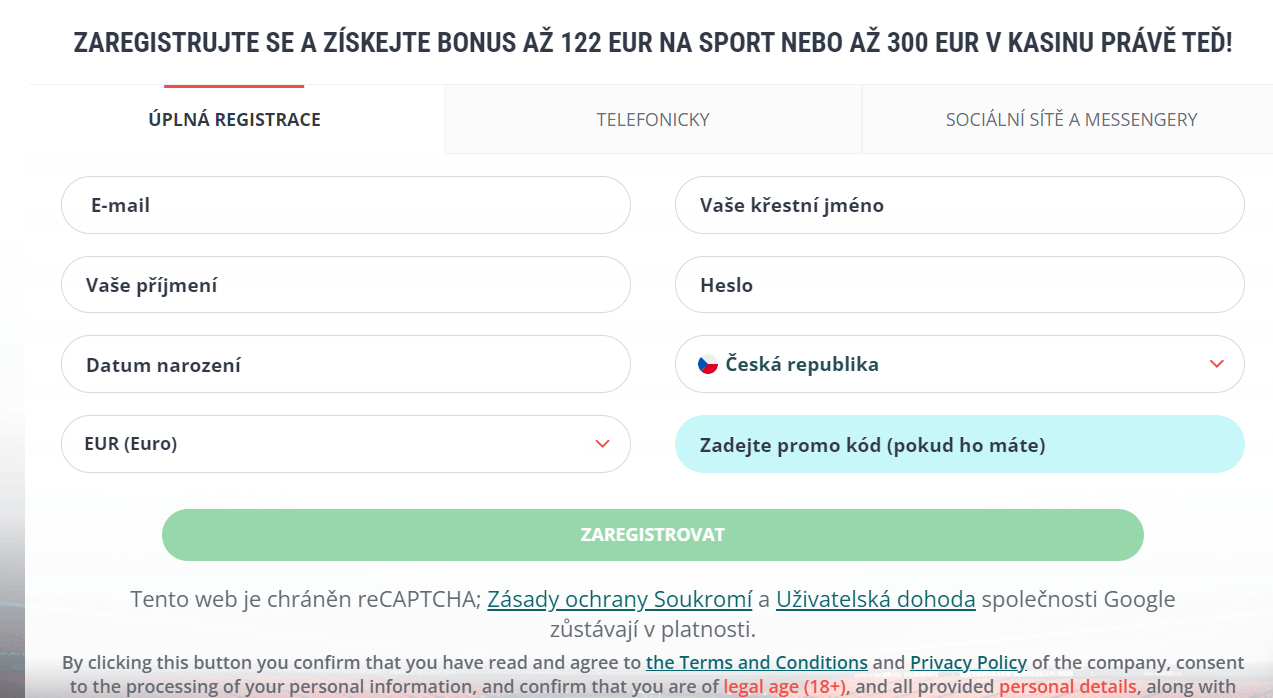Click the promo kód input field
This screenshot has width=1273, height=698.
[959, 444]
